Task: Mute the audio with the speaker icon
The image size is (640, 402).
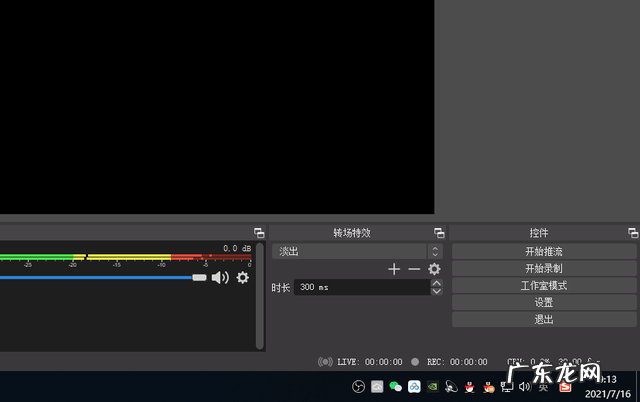Action: coord(220,277)
